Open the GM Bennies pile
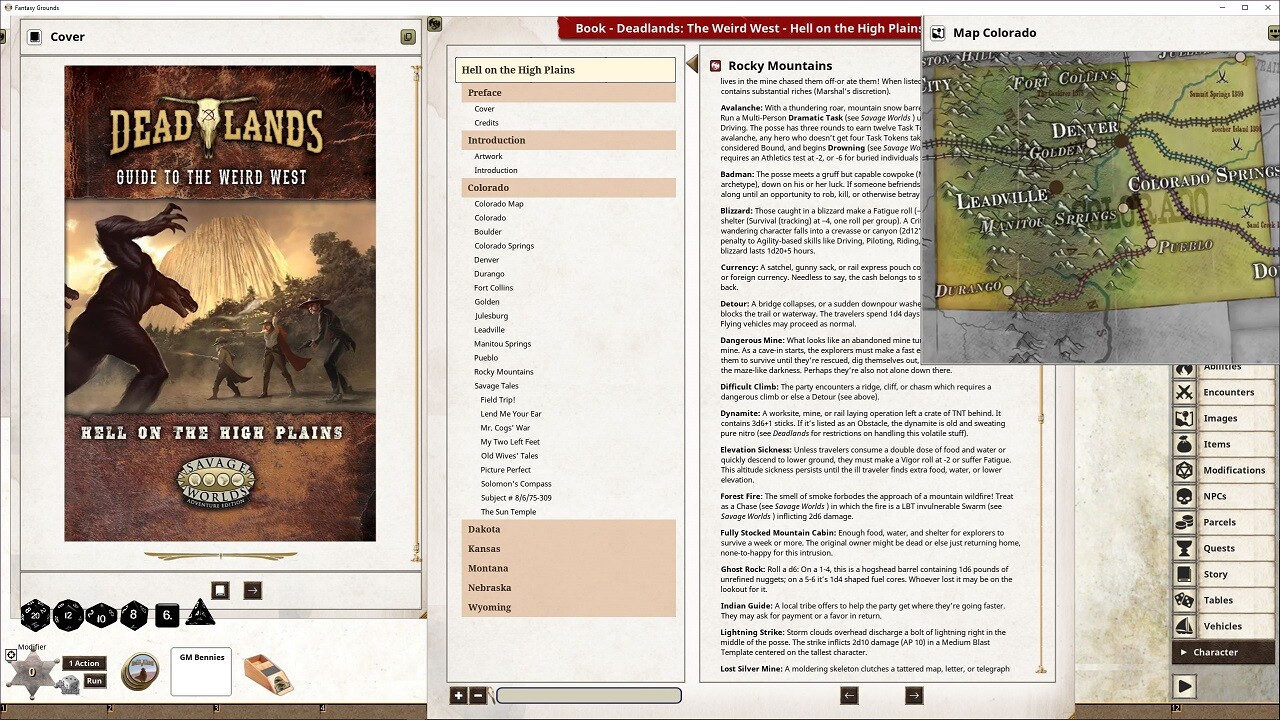Viewport: 1280px width, 720px height. click(200, 671)
